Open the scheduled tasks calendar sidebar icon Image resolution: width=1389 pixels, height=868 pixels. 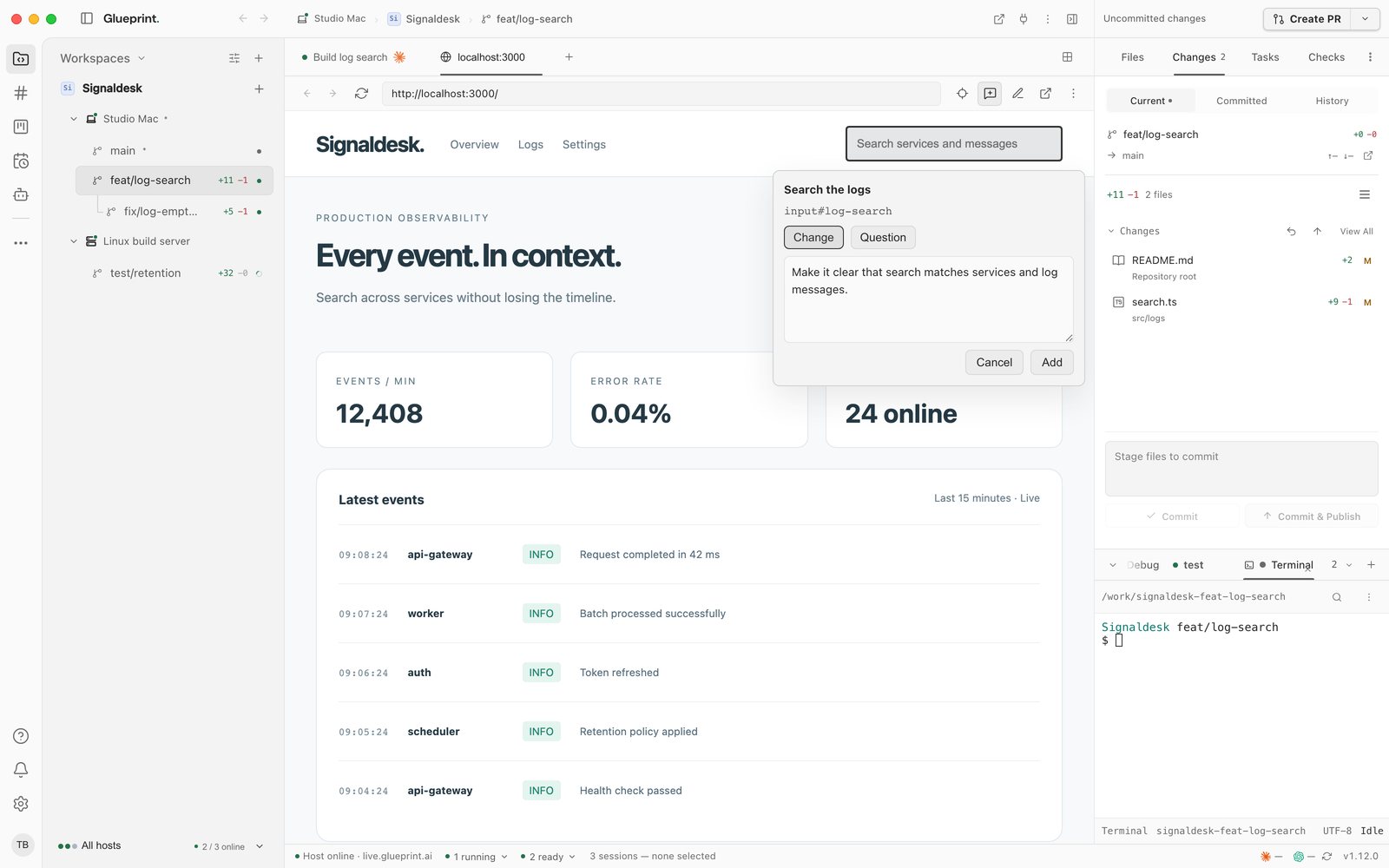click(x=21, y=161)
